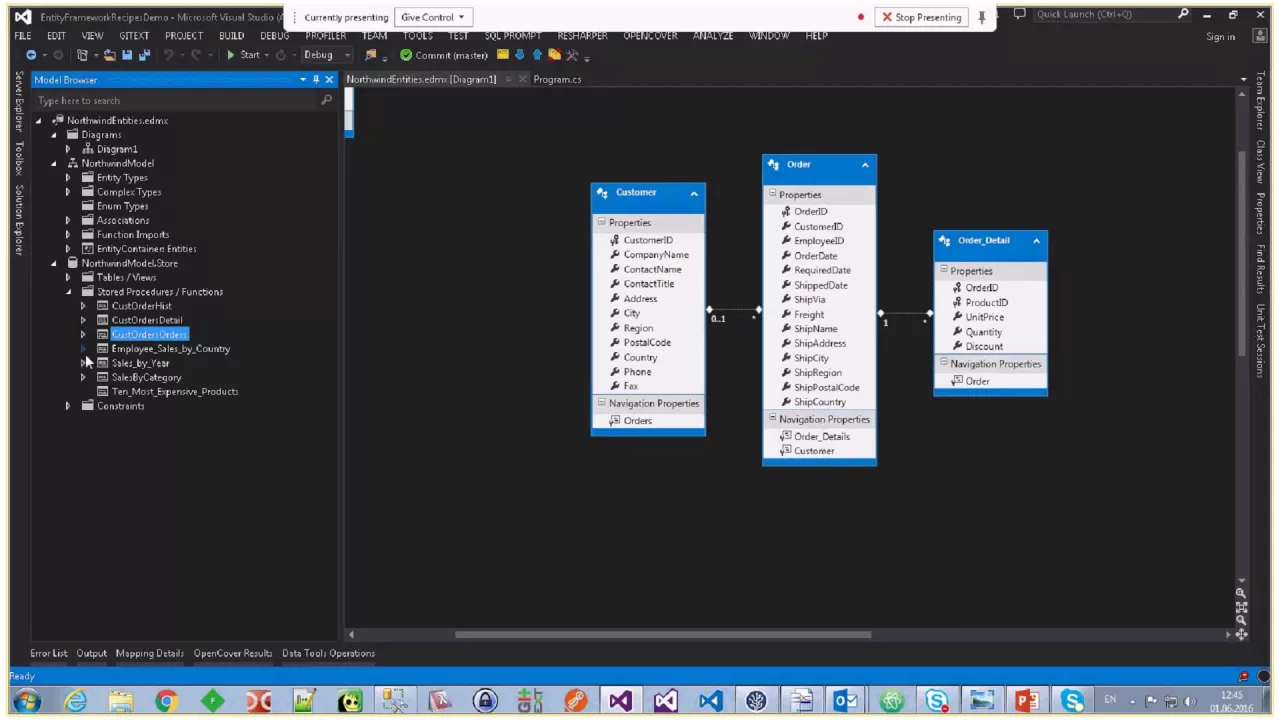Click the search magnifier in Model Browser
The image size is (1280, 720).
coord(326,100)
